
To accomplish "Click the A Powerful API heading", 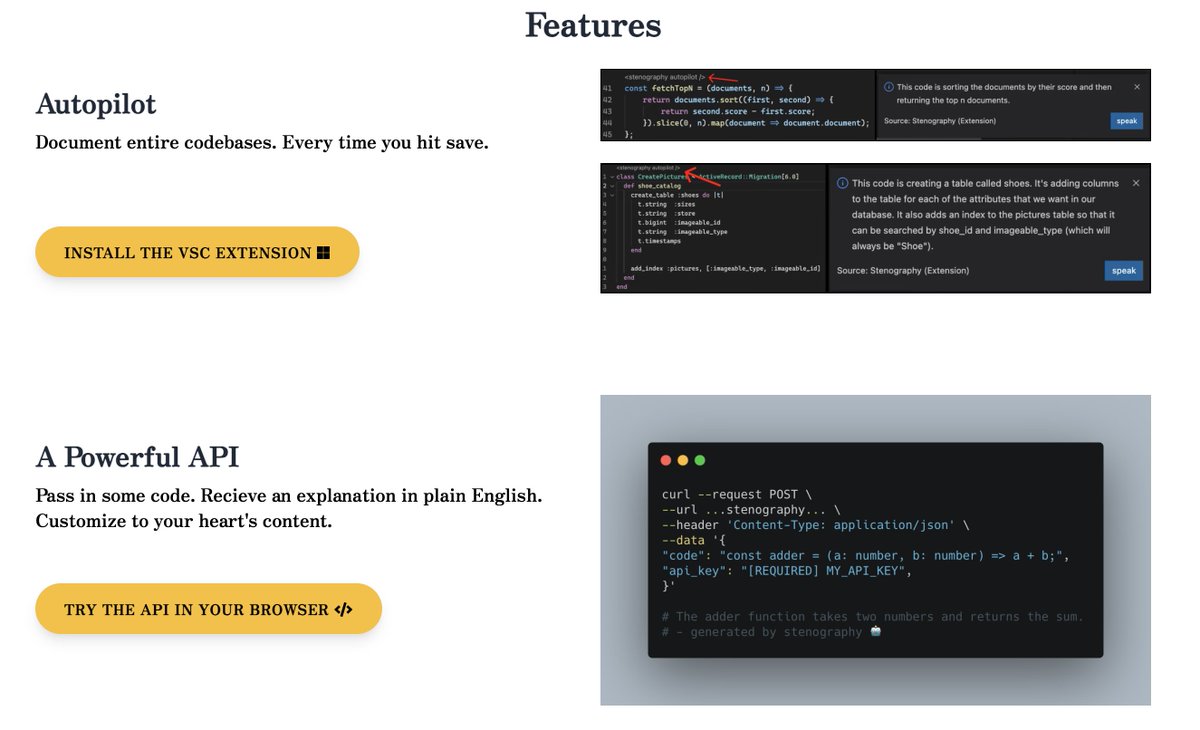I will (137, 457).
